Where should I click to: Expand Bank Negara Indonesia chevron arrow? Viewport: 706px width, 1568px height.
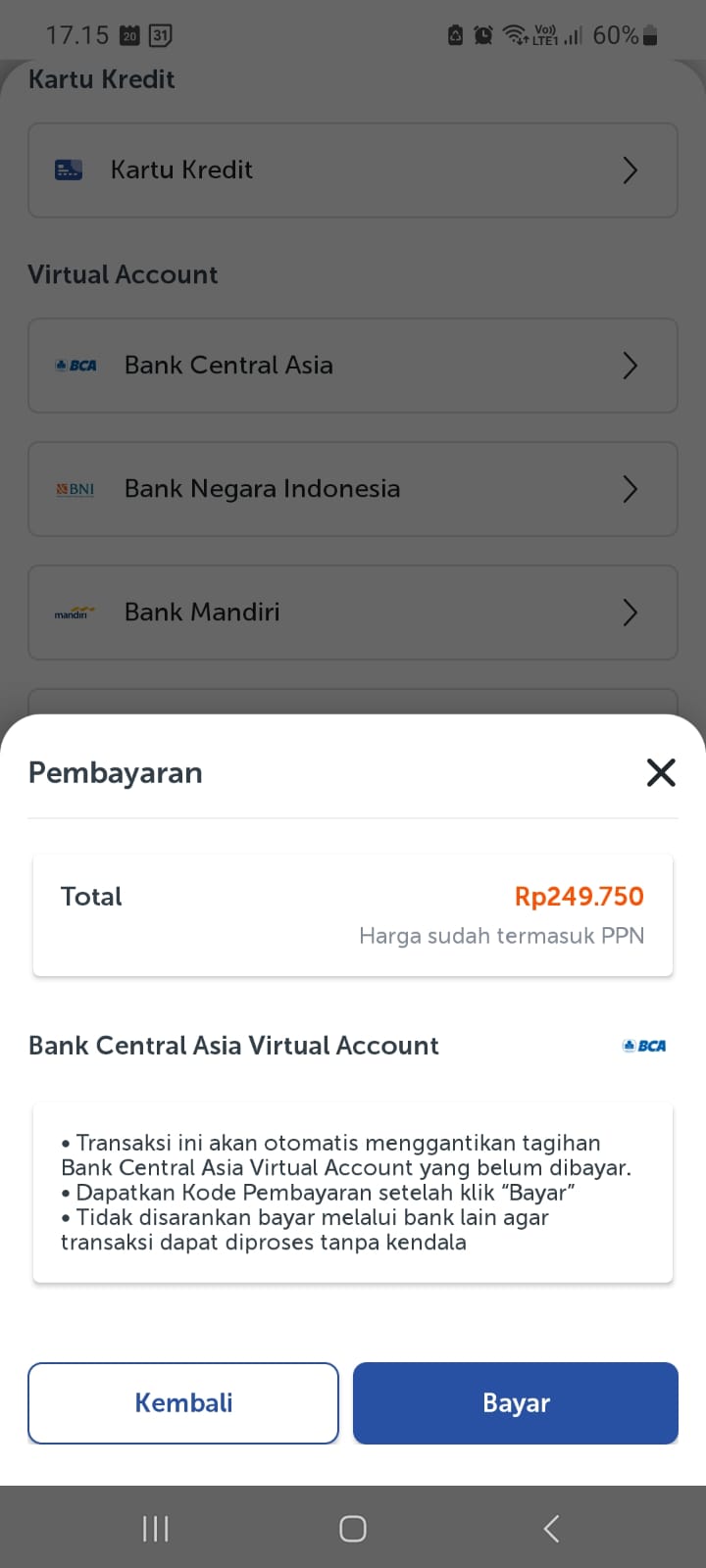[x=630, y=489]
